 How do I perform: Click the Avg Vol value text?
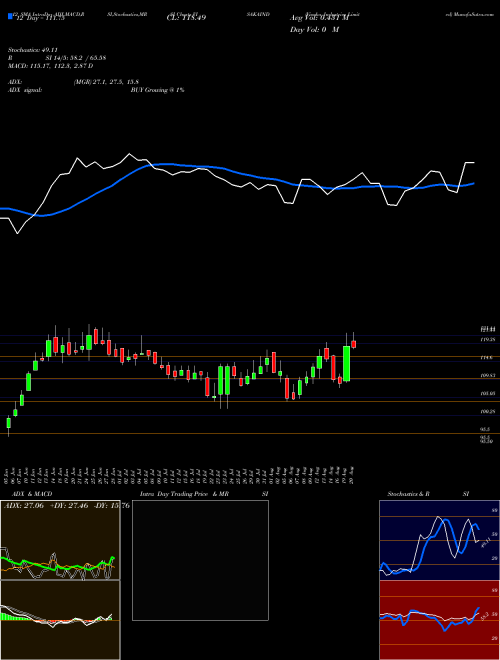coord(319,18)
